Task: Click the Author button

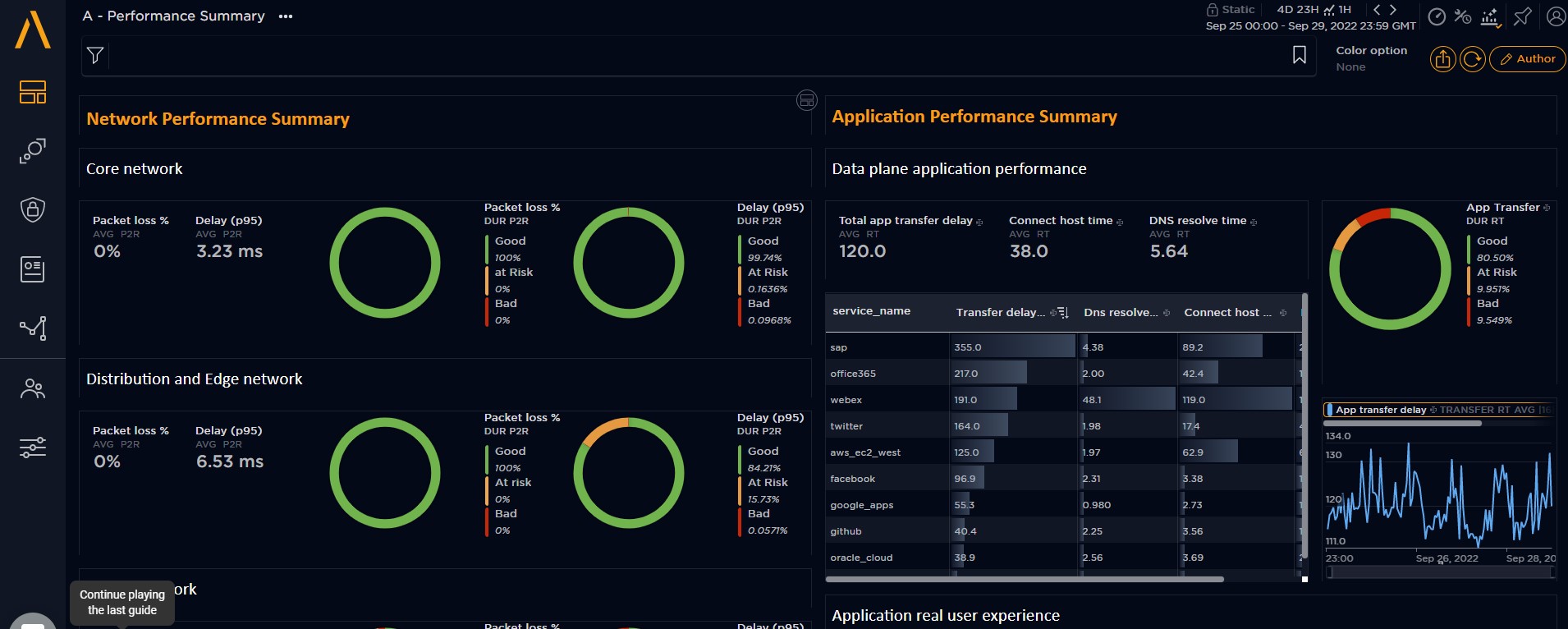Action: tap(1527, 59)
